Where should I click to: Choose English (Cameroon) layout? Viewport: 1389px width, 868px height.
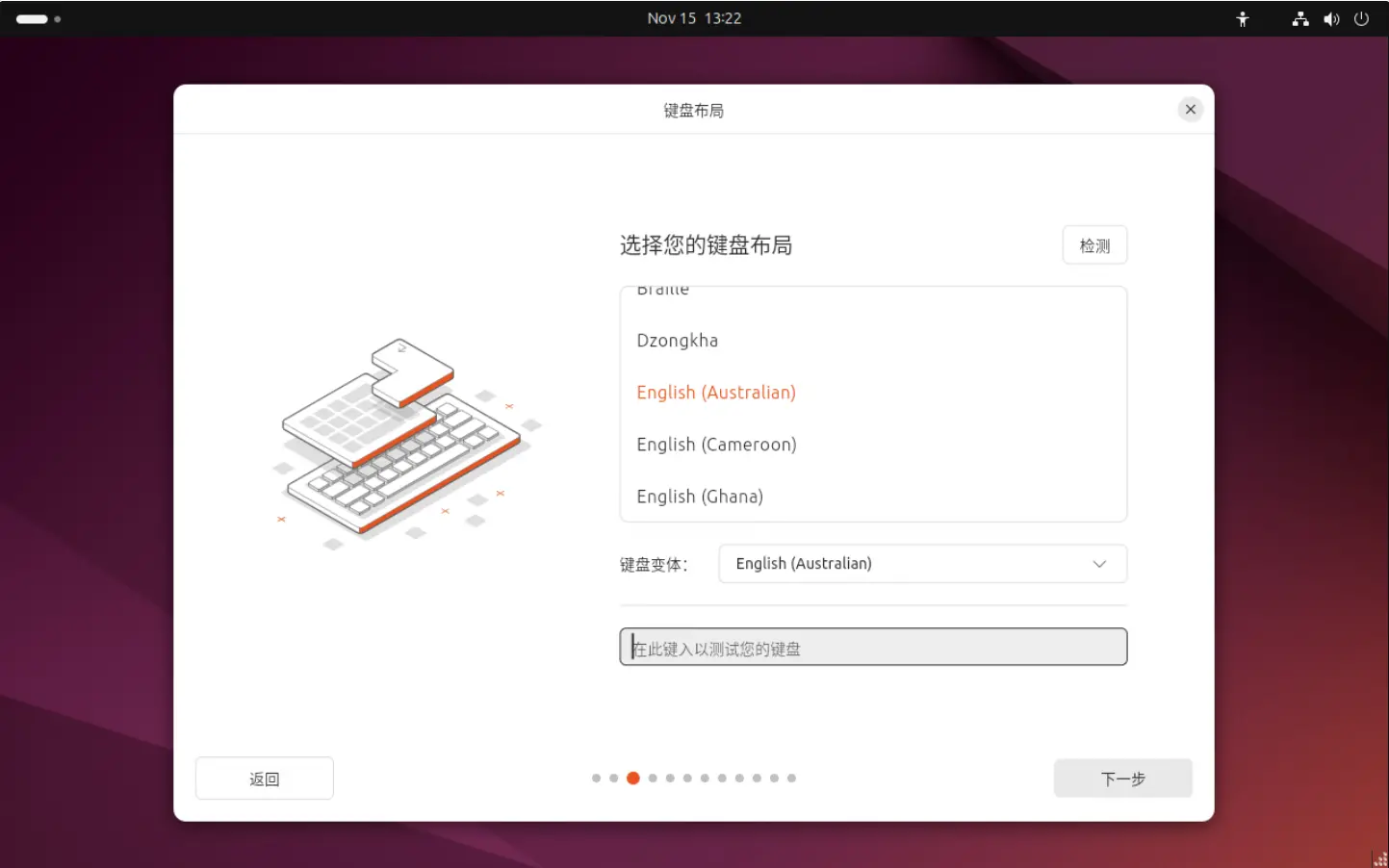tap(716, 445)
